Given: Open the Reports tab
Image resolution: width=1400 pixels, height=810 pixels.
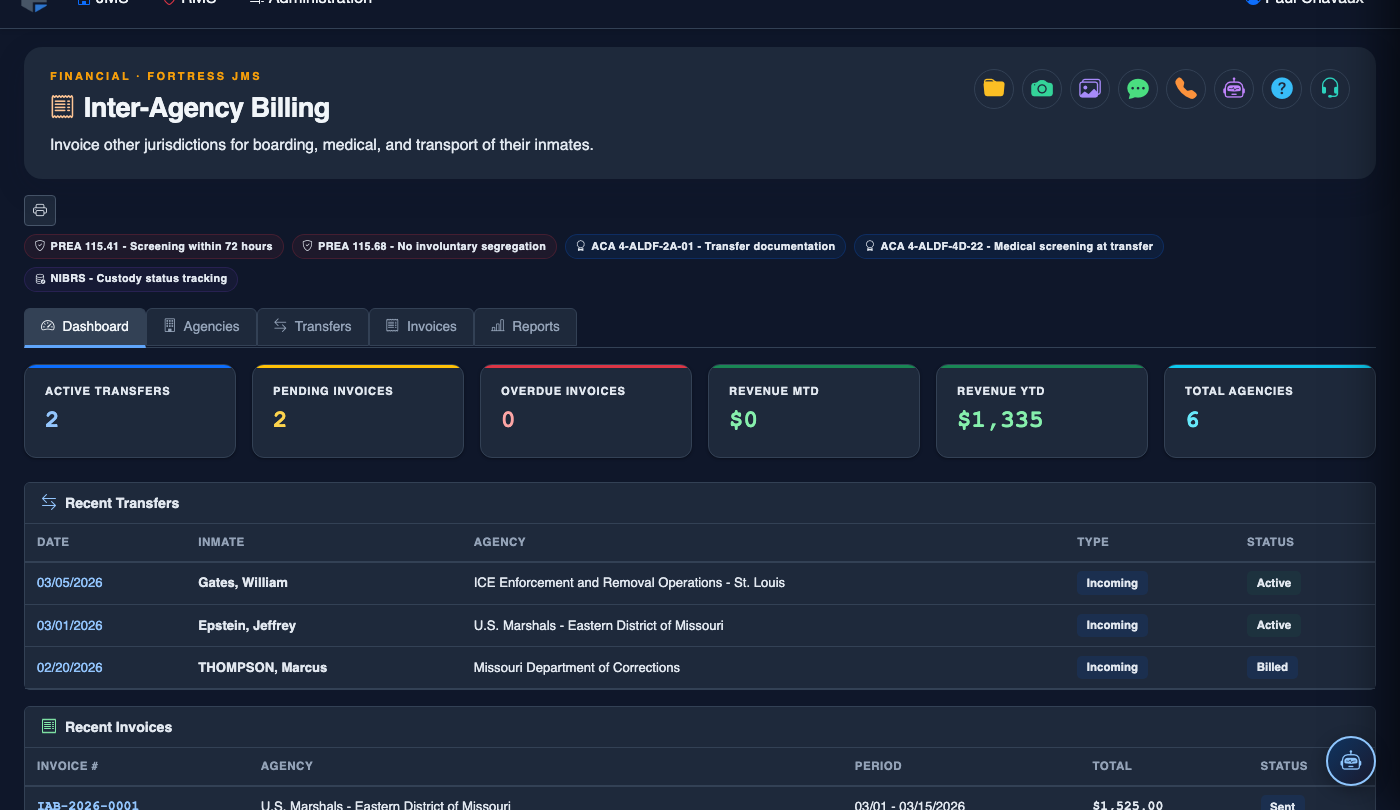Looking at the screenshot, I should pos(525,327).
